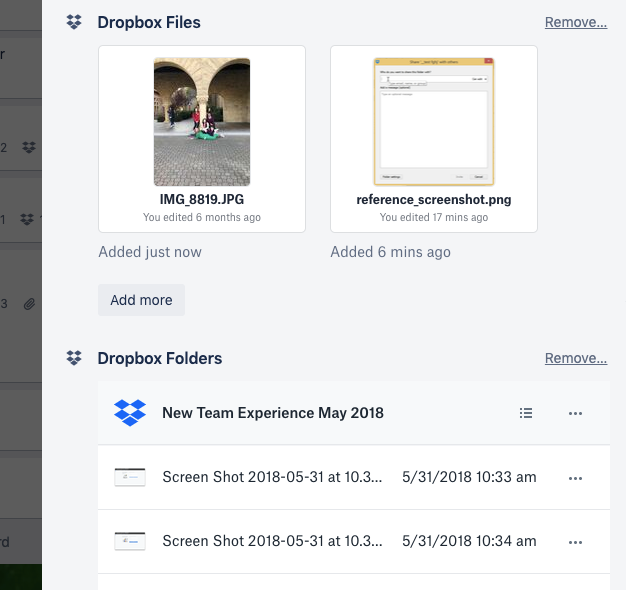Open thumbnail of the 10:34 am screenshot row
Viewport: 626px width, 590px height.
(x=130, y=541)
